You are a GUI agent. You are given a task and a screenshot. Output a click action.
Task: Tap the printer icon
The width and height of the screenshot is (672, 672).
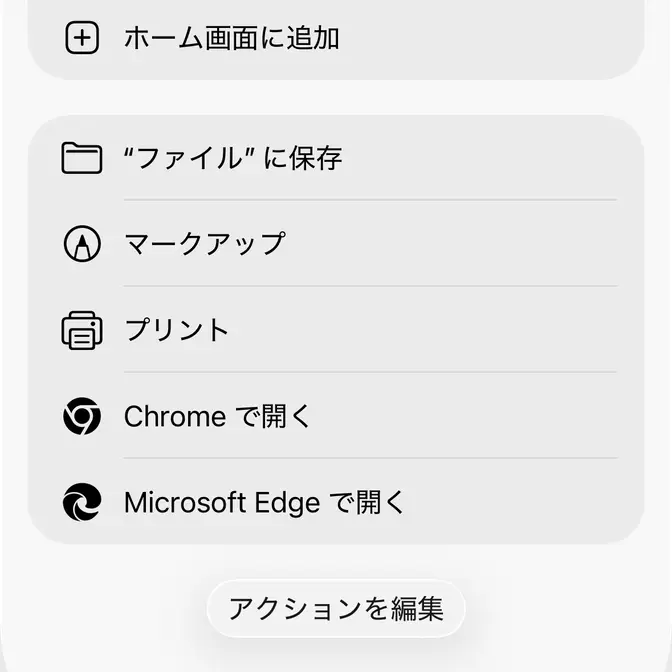point(82,330)
